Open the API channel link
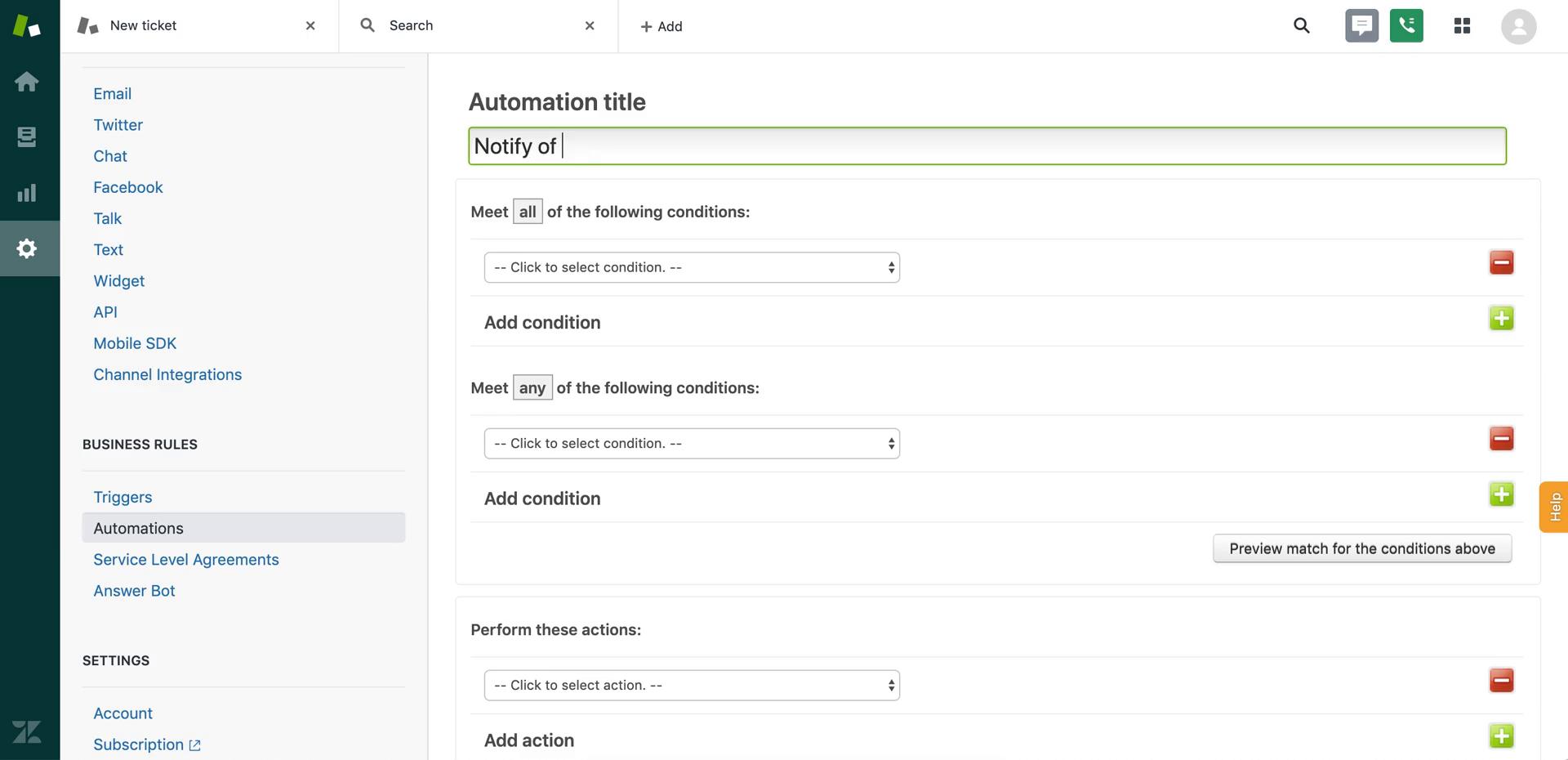The image size is (1568, 760). (105, 312)
